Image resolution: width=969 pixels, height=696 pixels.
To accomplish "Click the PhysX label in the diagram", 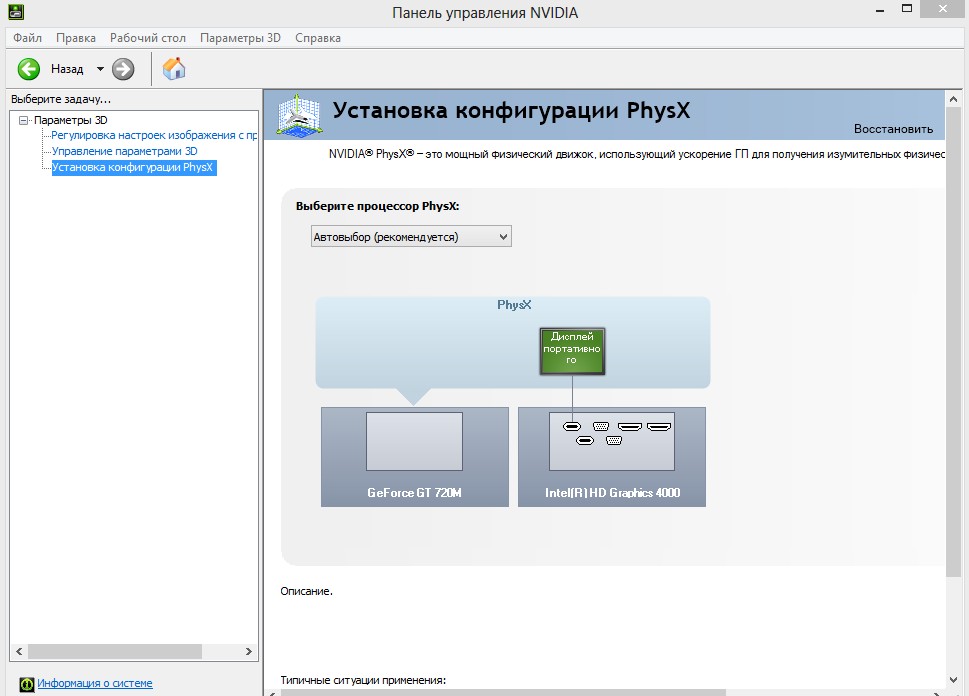I will [x=514, y=305].
